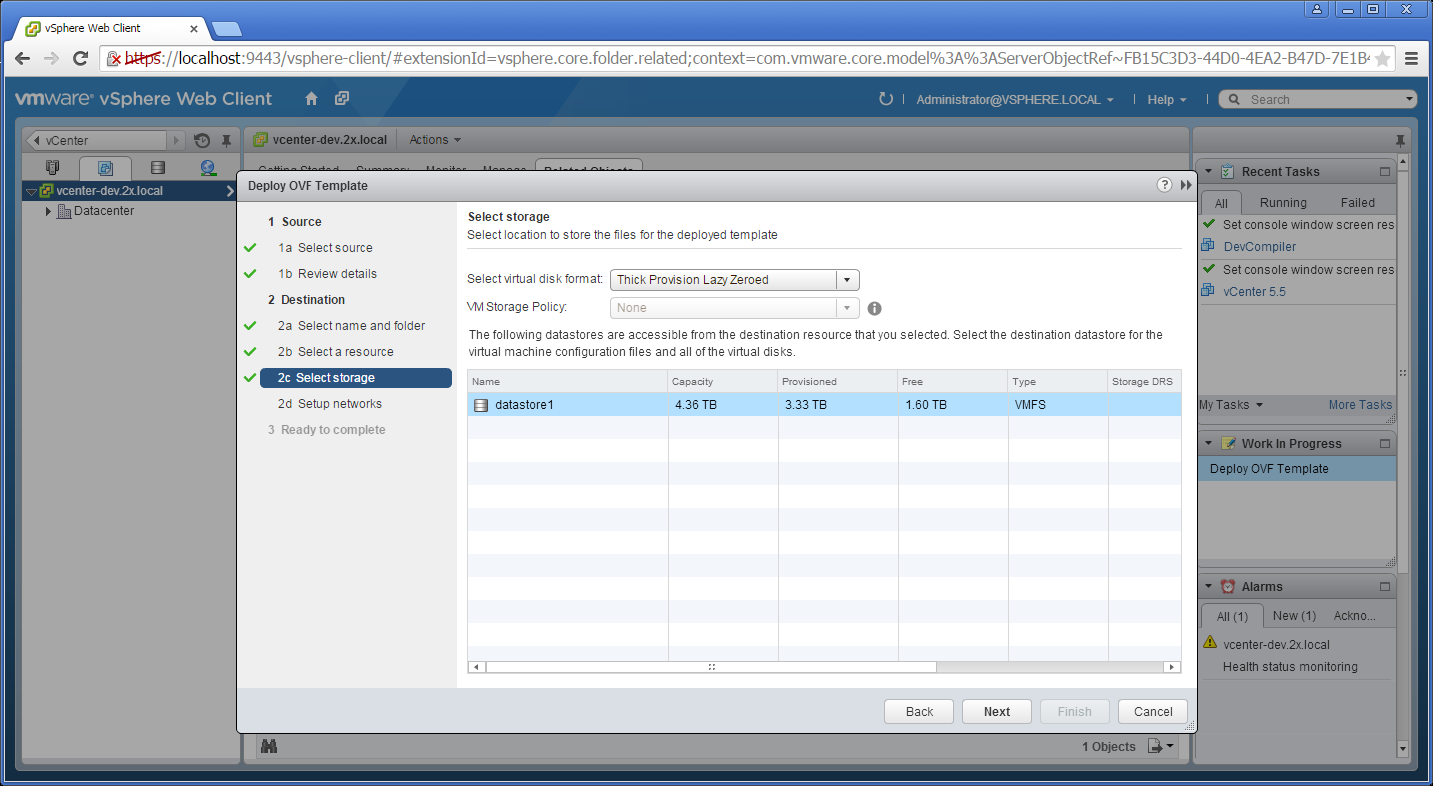
Task: Switch to Networking inventory tab
Action: tap(208, 168)
